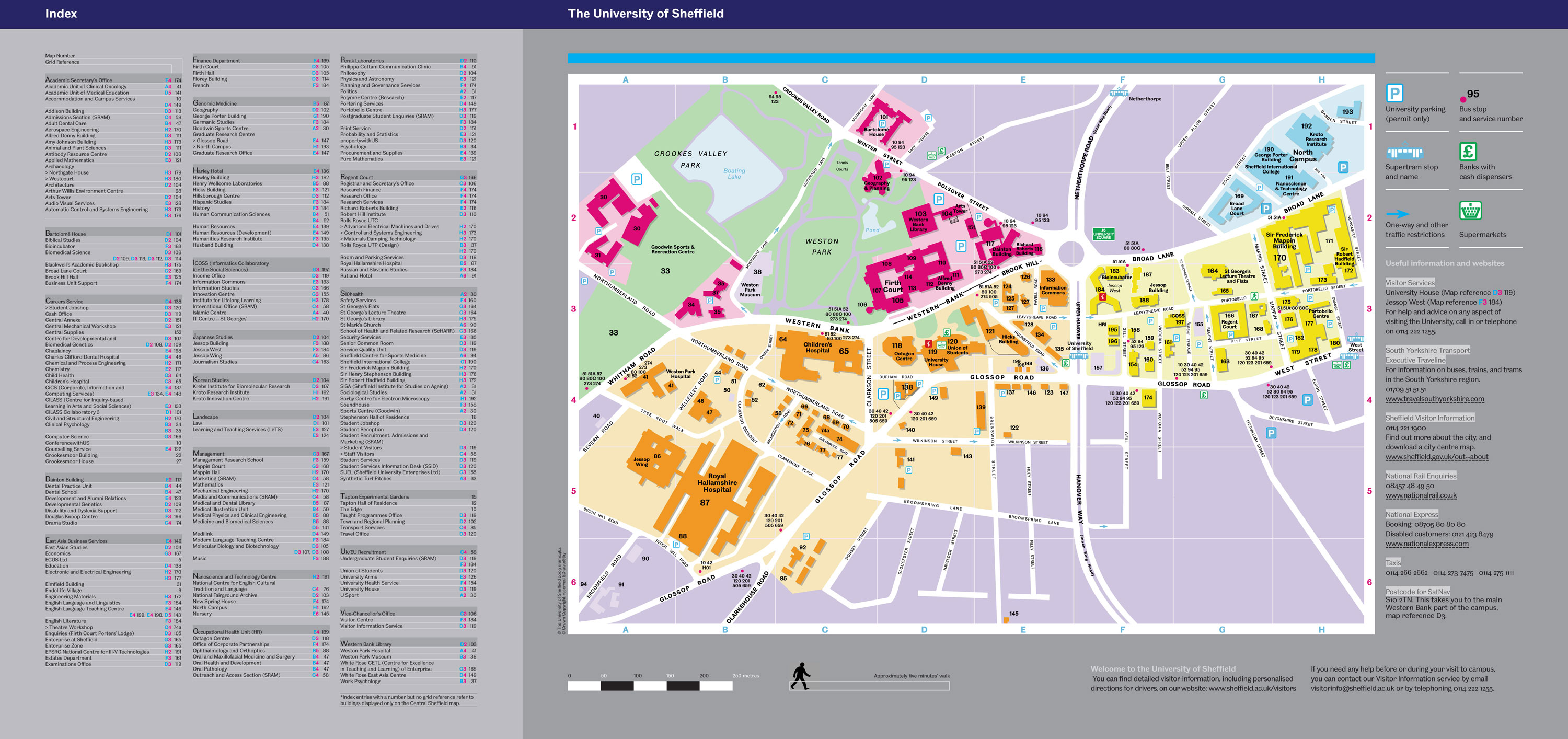
Task: Click the supermarket basket icon at Union of Students
Action: tap(942, 345)
